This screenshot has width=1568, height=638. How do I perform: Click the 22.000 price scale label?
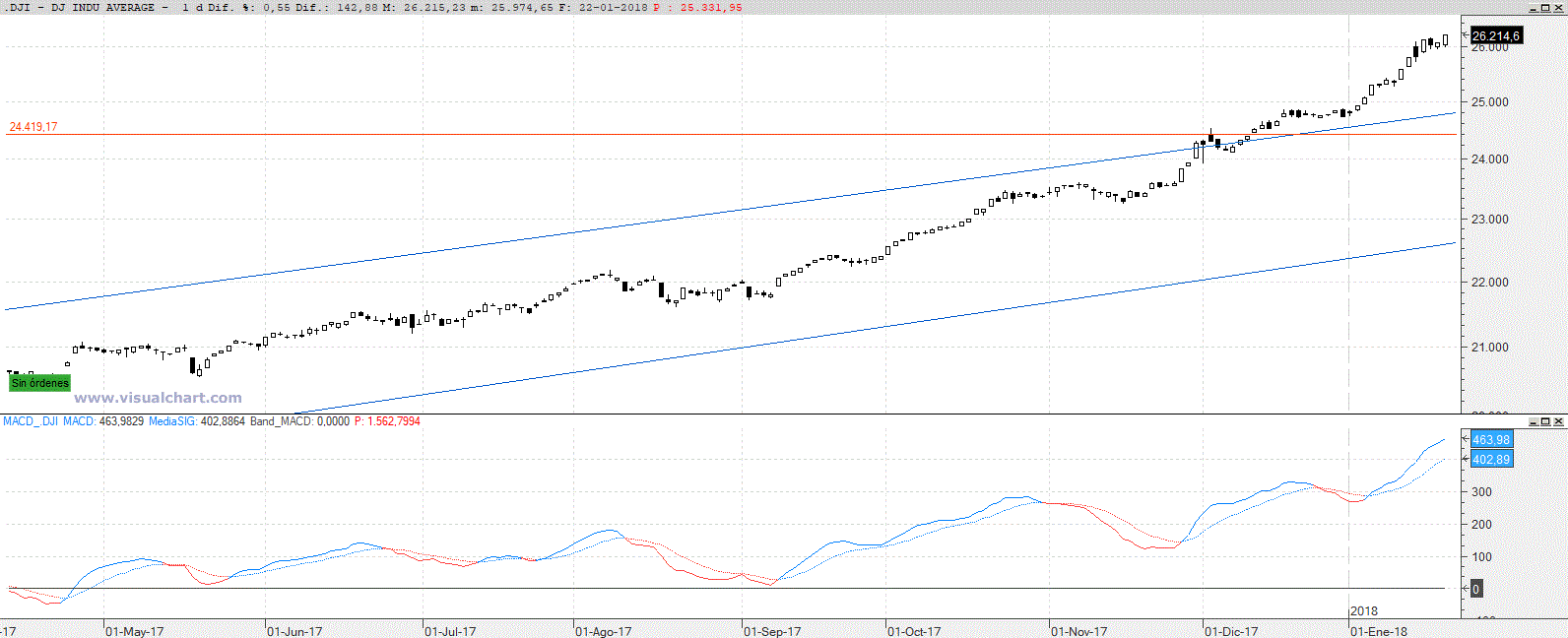pyautogui.click(x=1489, y=283)
